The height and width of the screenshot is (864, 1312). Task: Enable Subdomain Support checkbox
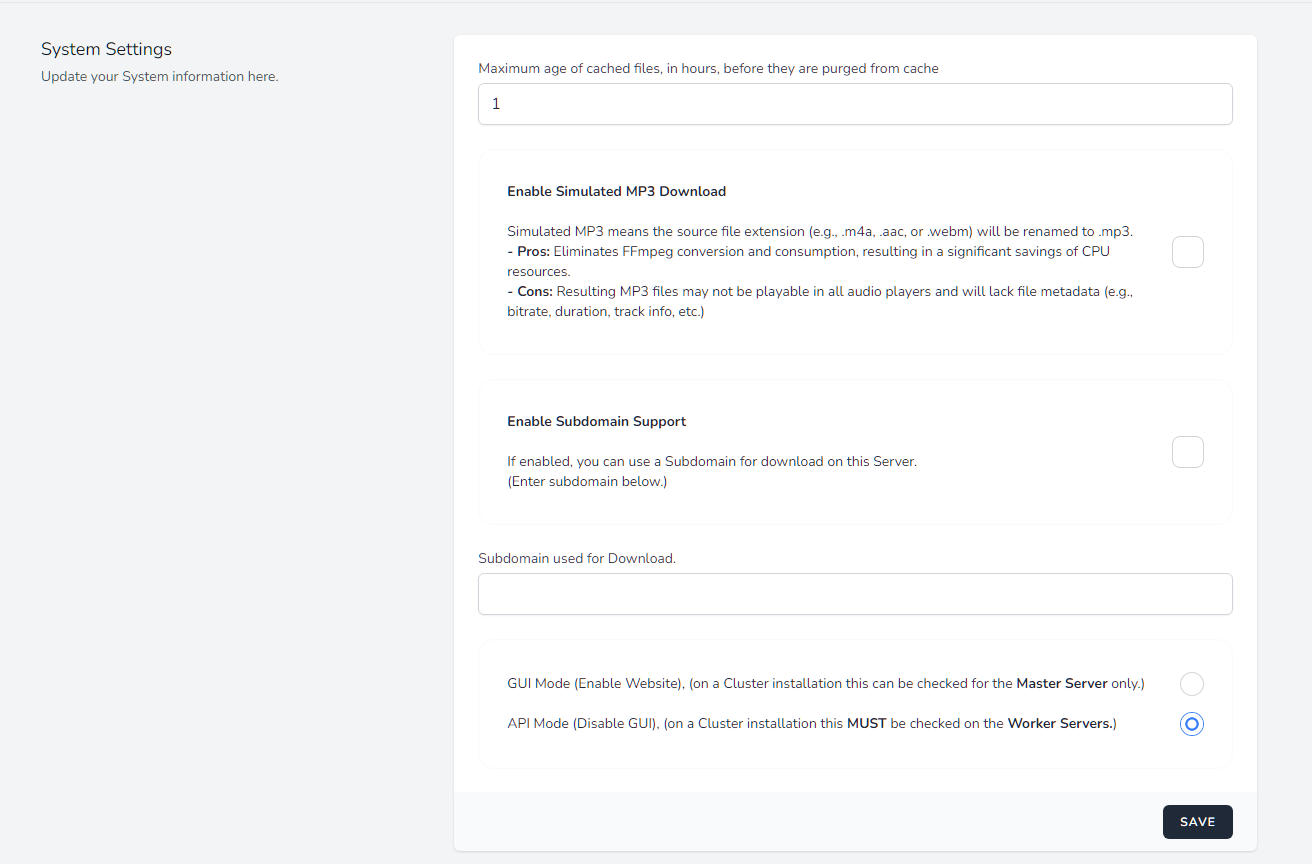tap(1187, 452)
